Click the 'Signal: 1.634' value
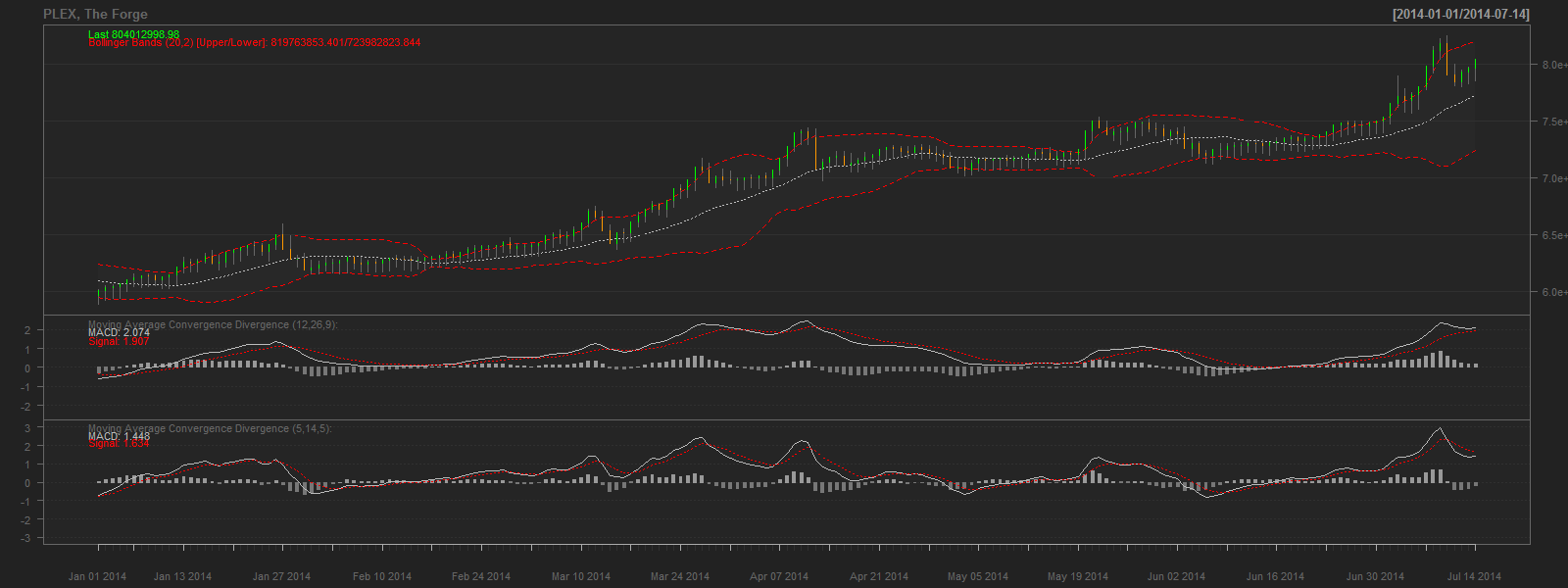Image resolution: width=1568 pixels, height=588 pixels. click(119, 444)
